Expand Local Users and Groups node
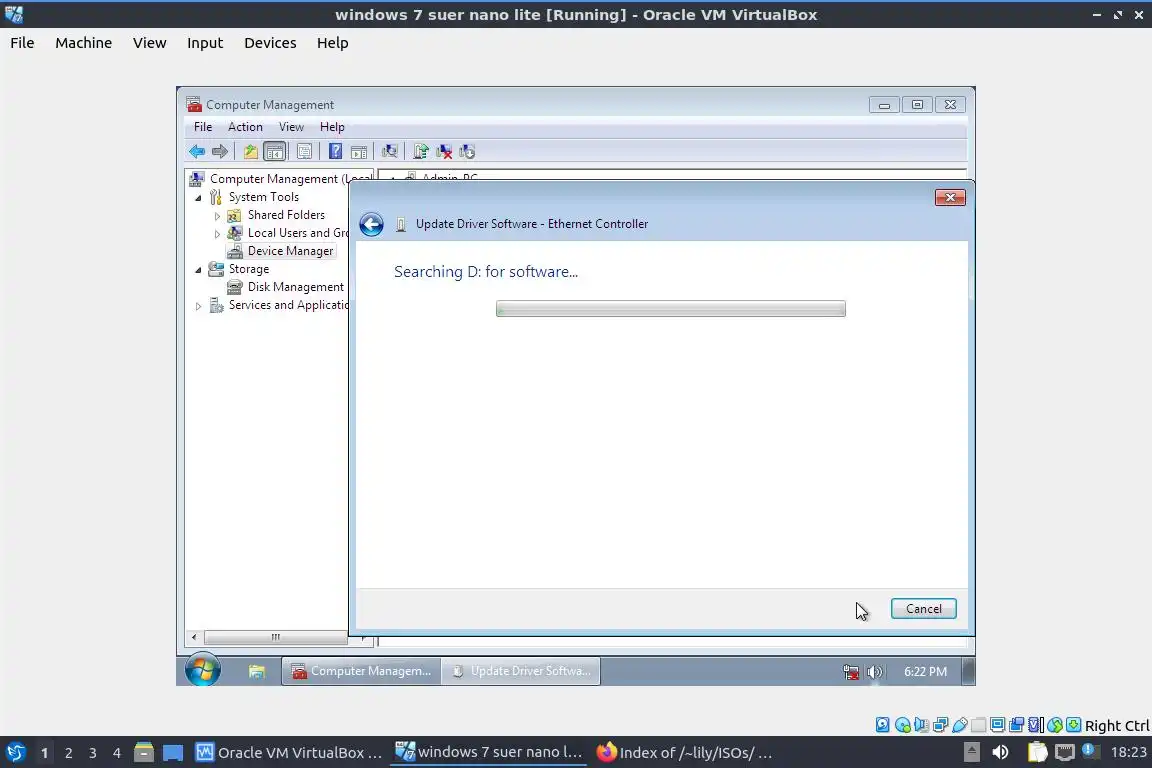Viewport: 1152px width, 768px height. [217, 234]
